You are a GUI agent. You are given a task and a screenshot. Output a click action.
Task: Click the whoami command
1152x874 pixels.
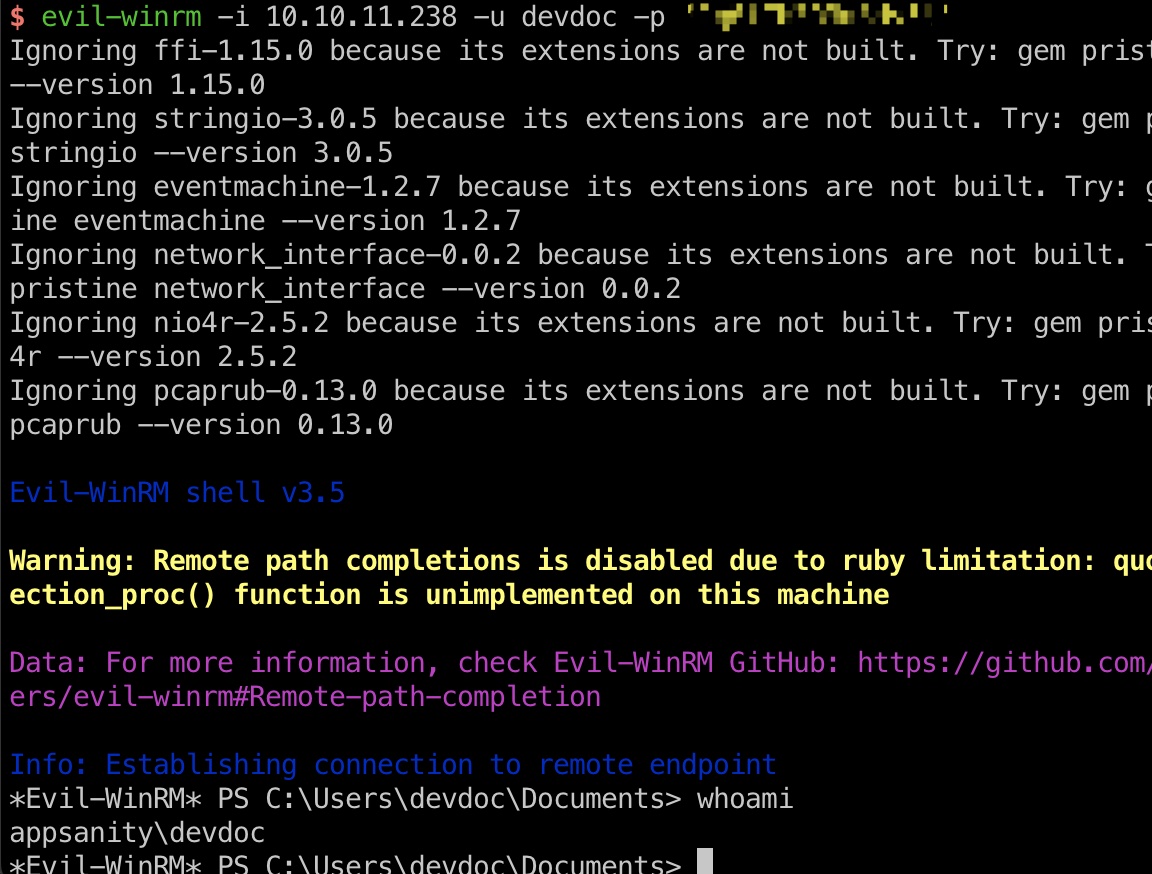(745, 798)
